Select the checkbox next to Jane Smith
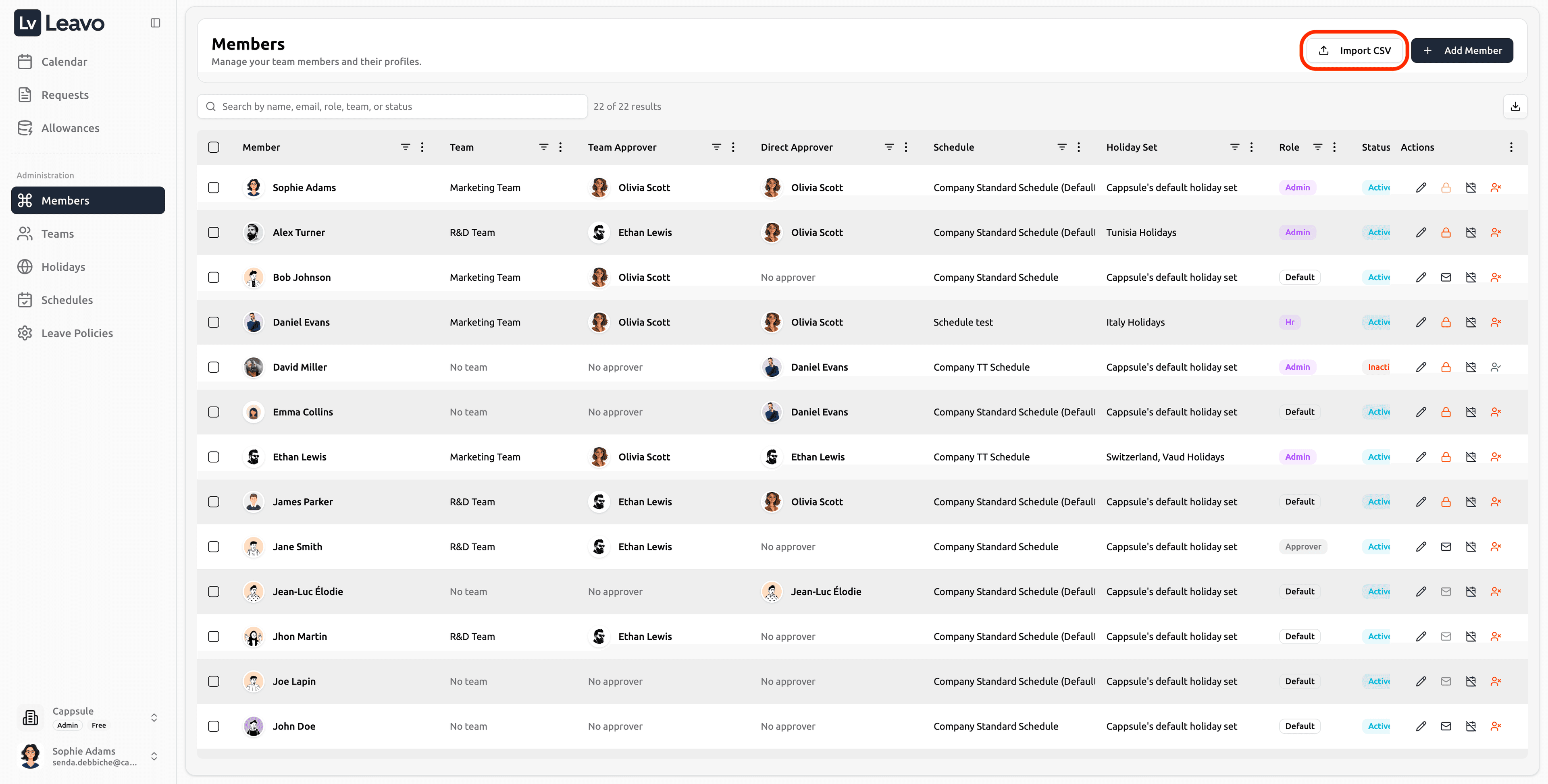 [213, 547]
